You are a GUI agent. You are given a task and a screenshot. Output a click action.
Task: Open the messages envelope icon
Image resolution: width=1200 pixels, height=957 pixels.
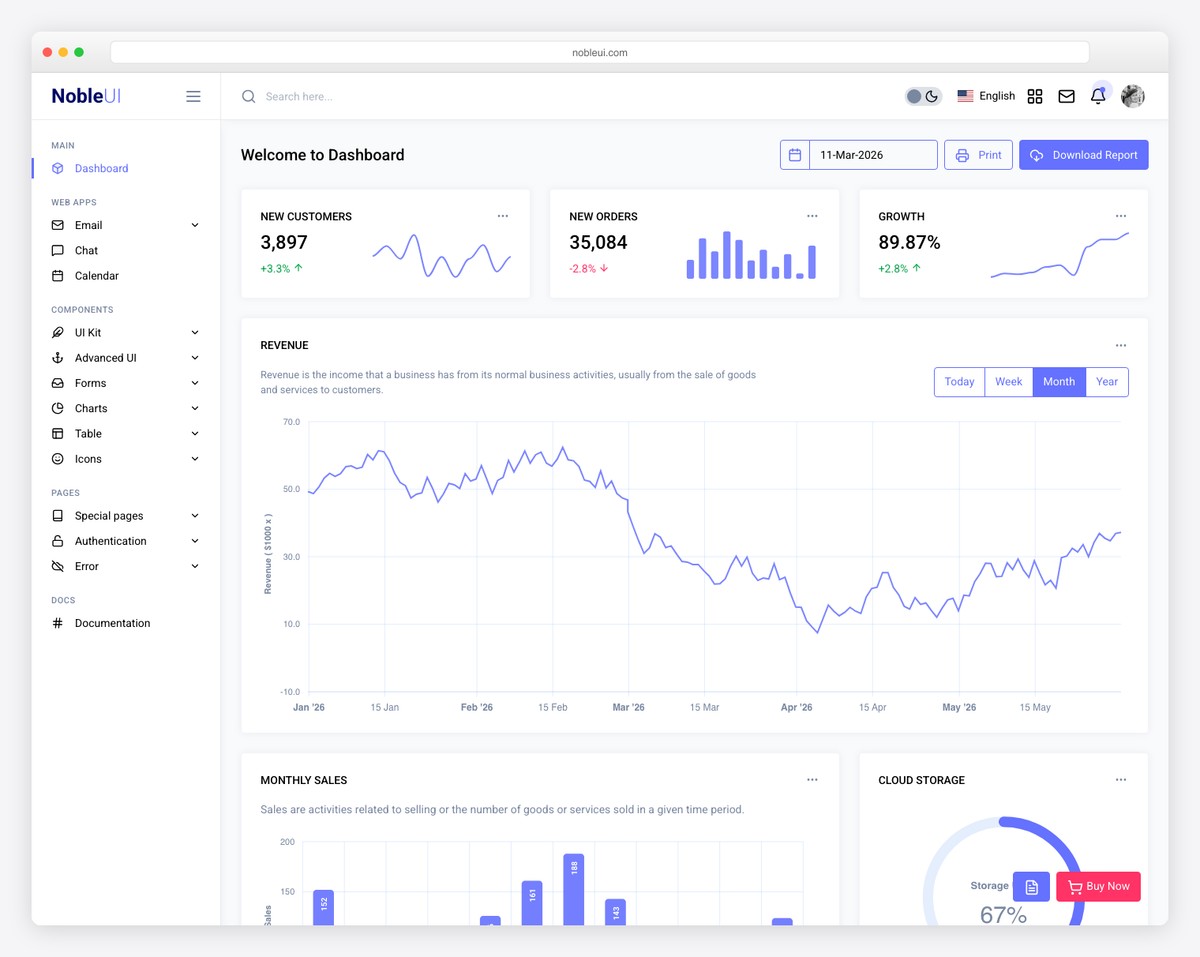(1066, 96)
